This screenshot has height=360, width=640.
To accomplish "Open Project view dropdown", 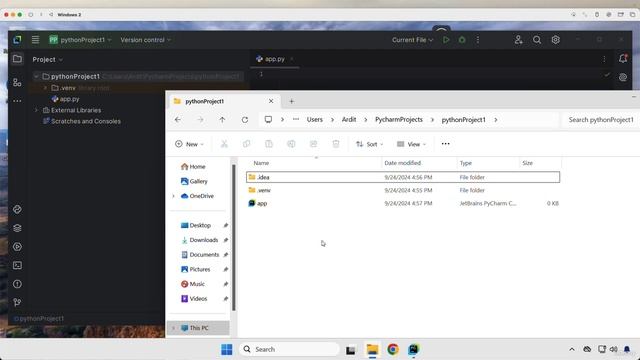I will coord(48,60).
